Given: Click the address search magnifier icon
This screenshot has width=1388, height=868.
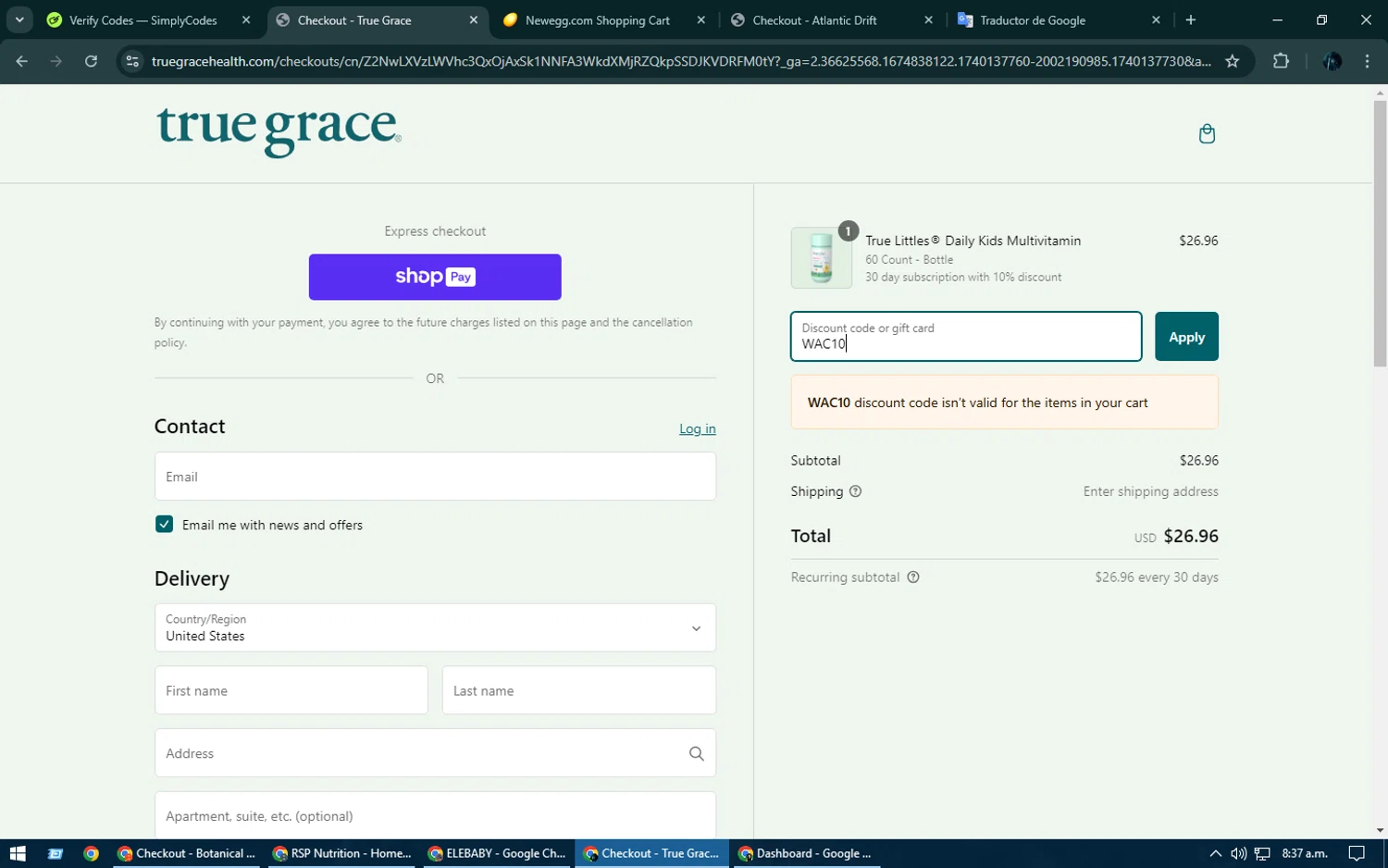Looking at the screenshot, I should (x=696, y=753).
